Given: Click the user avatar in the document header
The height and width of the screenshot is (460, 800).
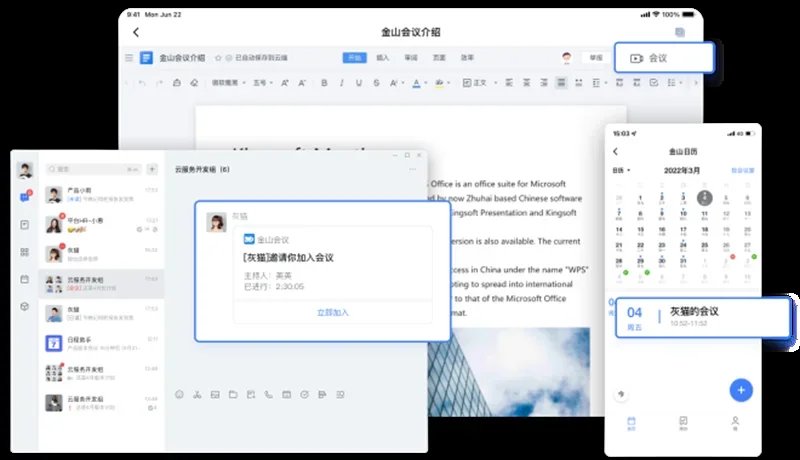Looking at the screenshot, I should (x=566, y=58).
